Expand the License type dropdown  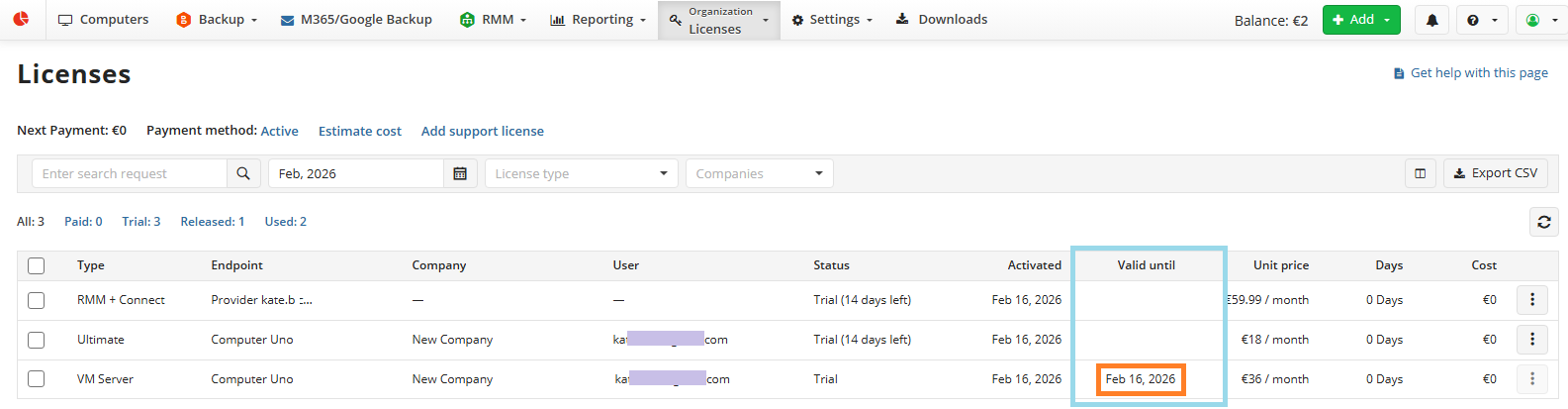581,173
